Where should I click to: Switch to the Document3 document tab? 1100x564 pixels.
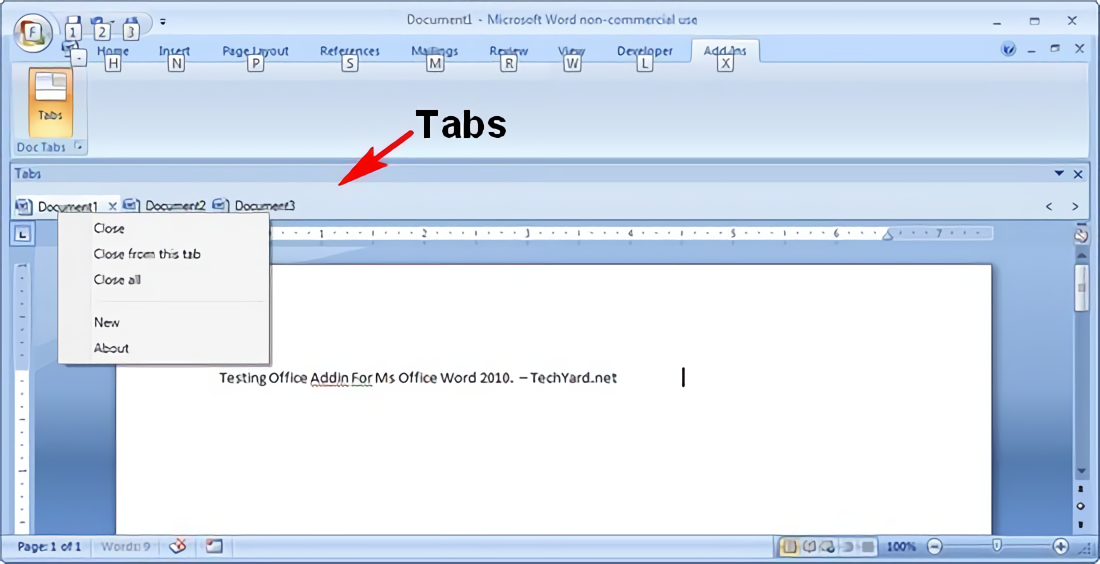pos(264,206)
